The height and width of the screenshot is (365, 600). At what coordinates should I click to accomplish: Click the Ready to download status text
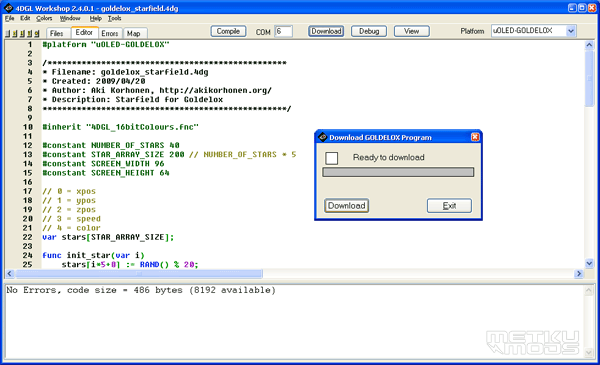click(388, 157)
